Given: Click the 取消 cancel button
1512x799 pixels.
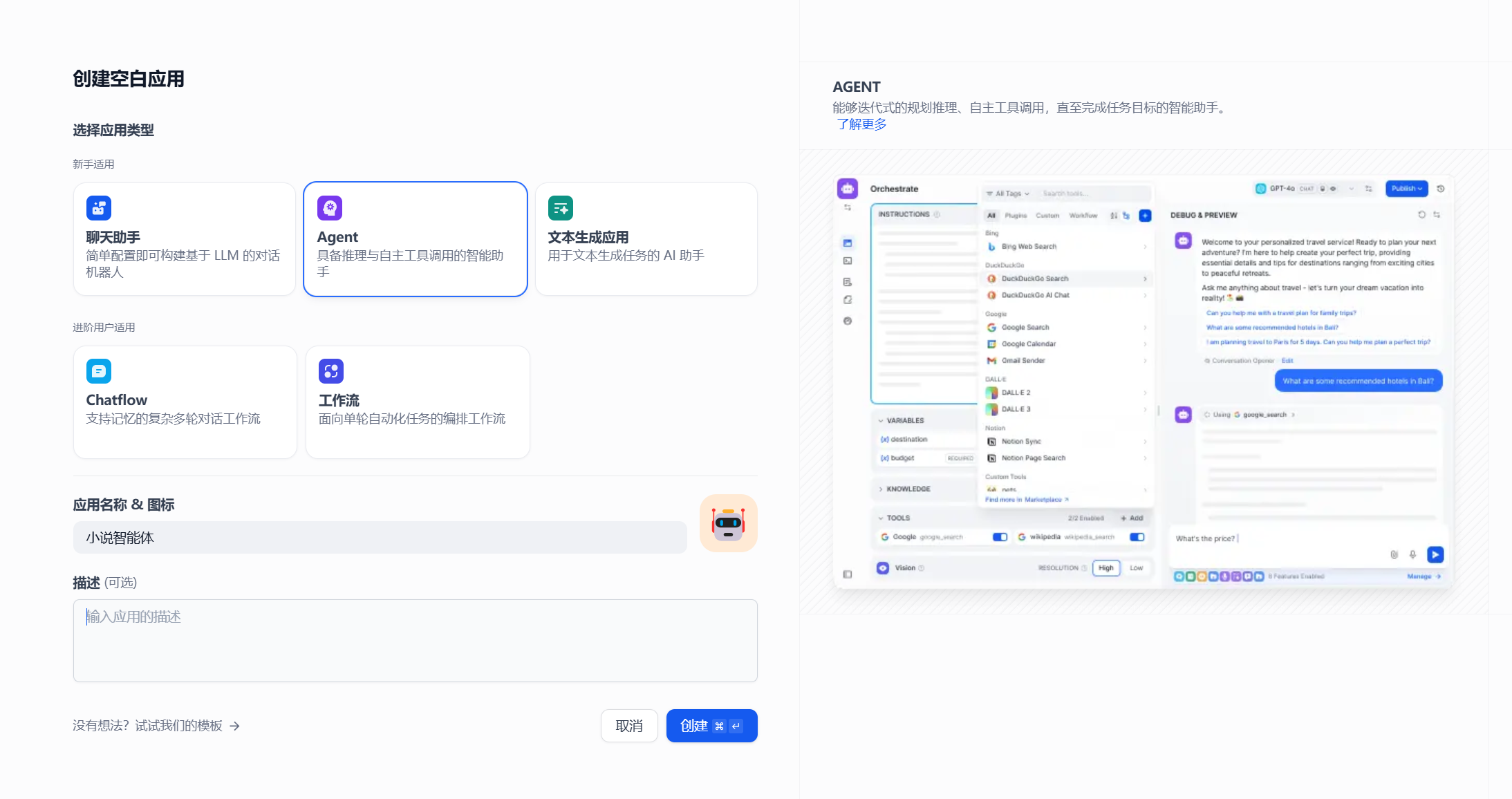Looking at the screenshot, I should click(x=628, y=726).
